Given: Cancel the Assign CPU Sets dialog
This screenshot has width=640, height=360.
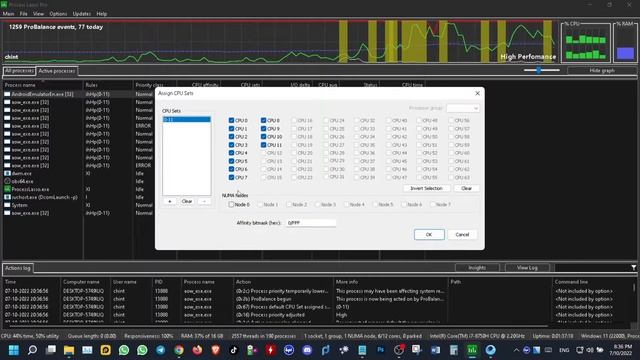Looking at the screenshot, I should coord(462,235).
